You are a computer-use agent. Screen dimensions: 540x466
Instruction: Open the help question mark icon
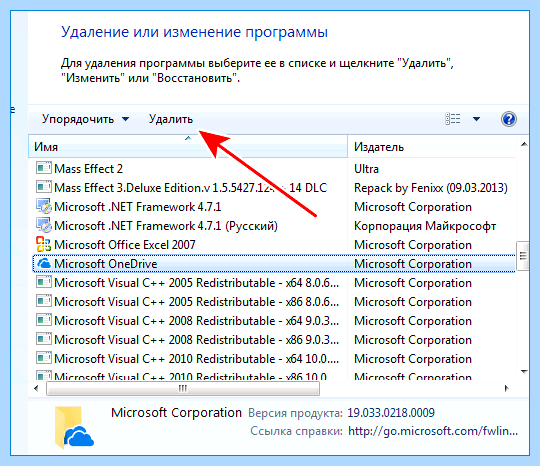click(x=509, y=119)
